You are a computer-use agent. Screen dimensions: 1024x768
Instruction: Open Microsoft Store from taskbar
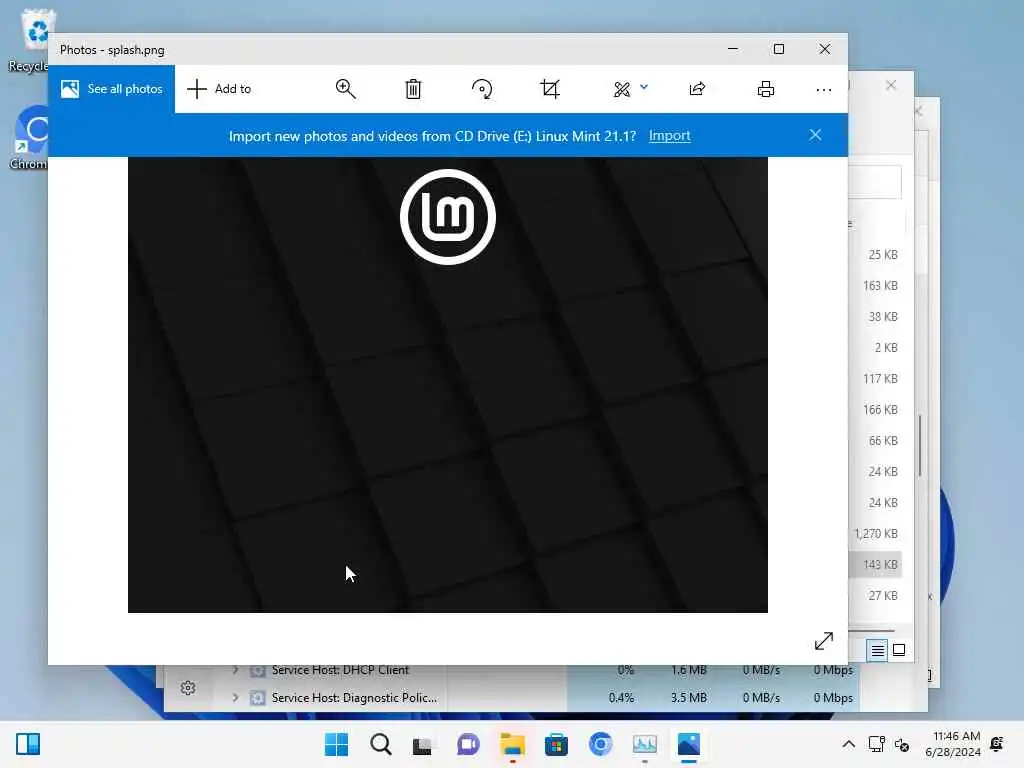556,744
